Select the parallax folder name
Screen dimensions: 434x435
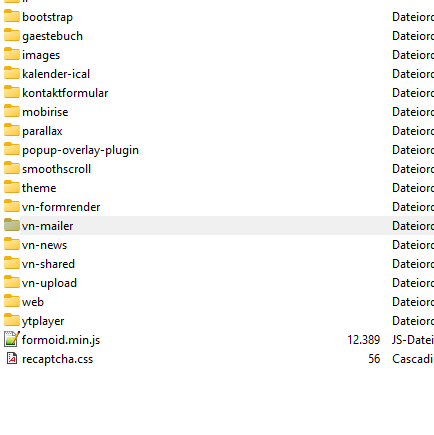tap(42, 131)
